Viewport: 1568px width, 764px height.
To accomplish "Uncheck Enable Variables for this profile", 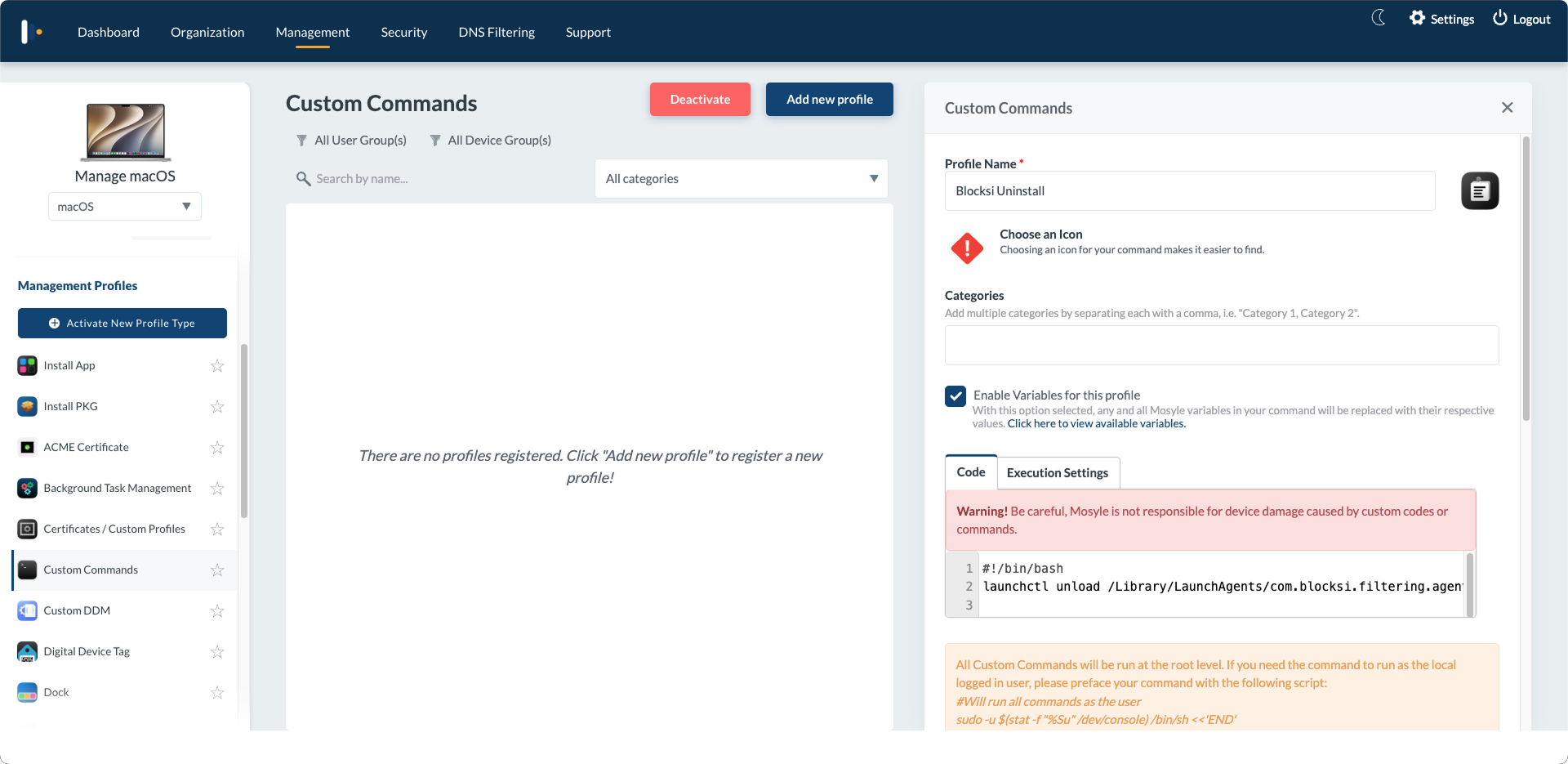I will 955,396.
